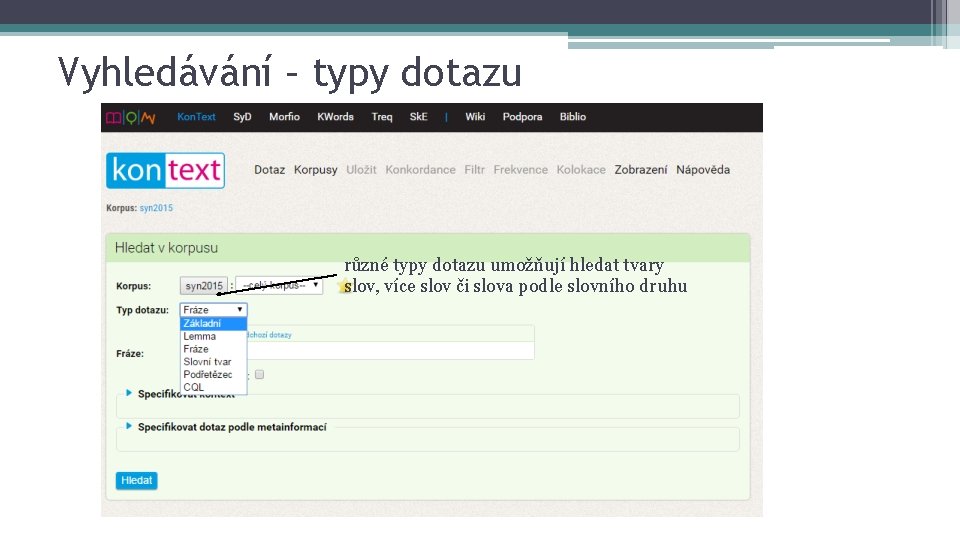Screen dimensions: 960x540
Task: Select Fráze option in the dropdown list
Action: click(213, 349)
